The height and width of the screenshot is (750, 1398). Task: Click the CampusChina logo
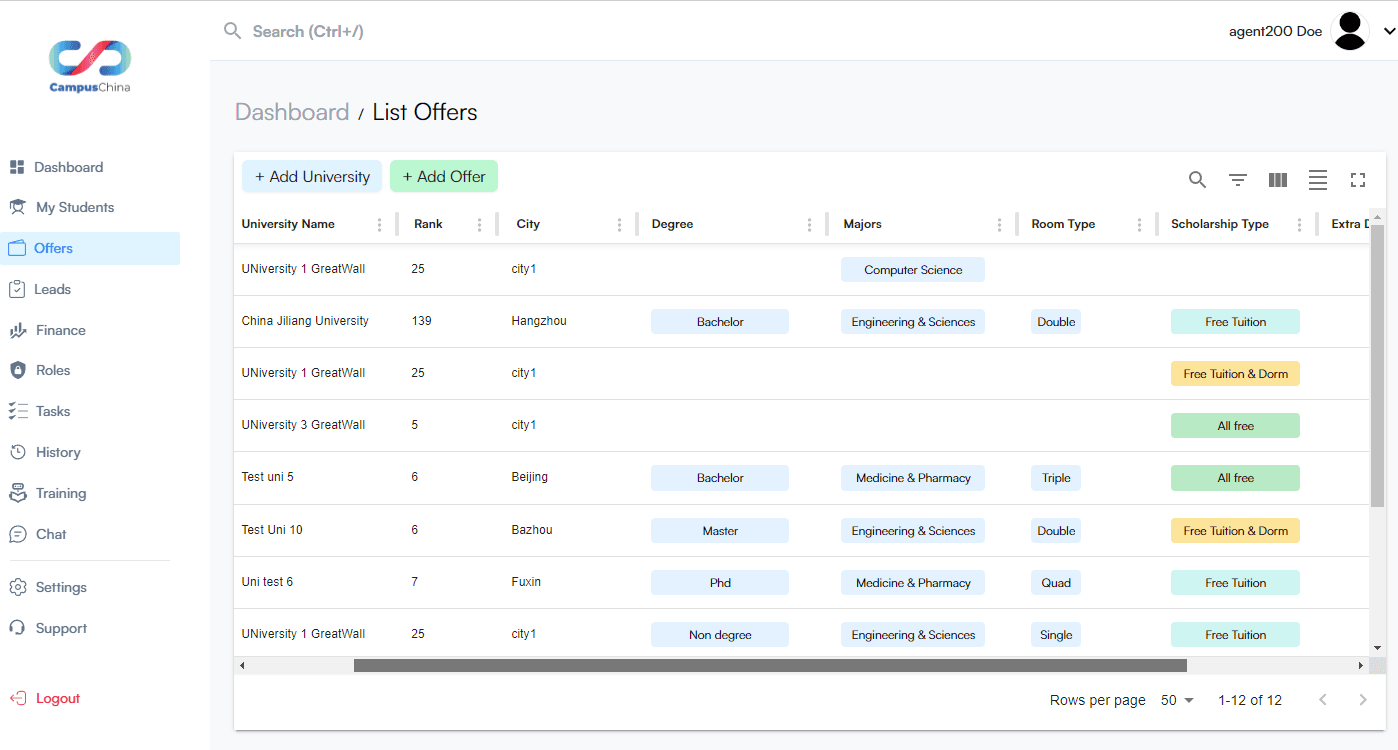90,66
